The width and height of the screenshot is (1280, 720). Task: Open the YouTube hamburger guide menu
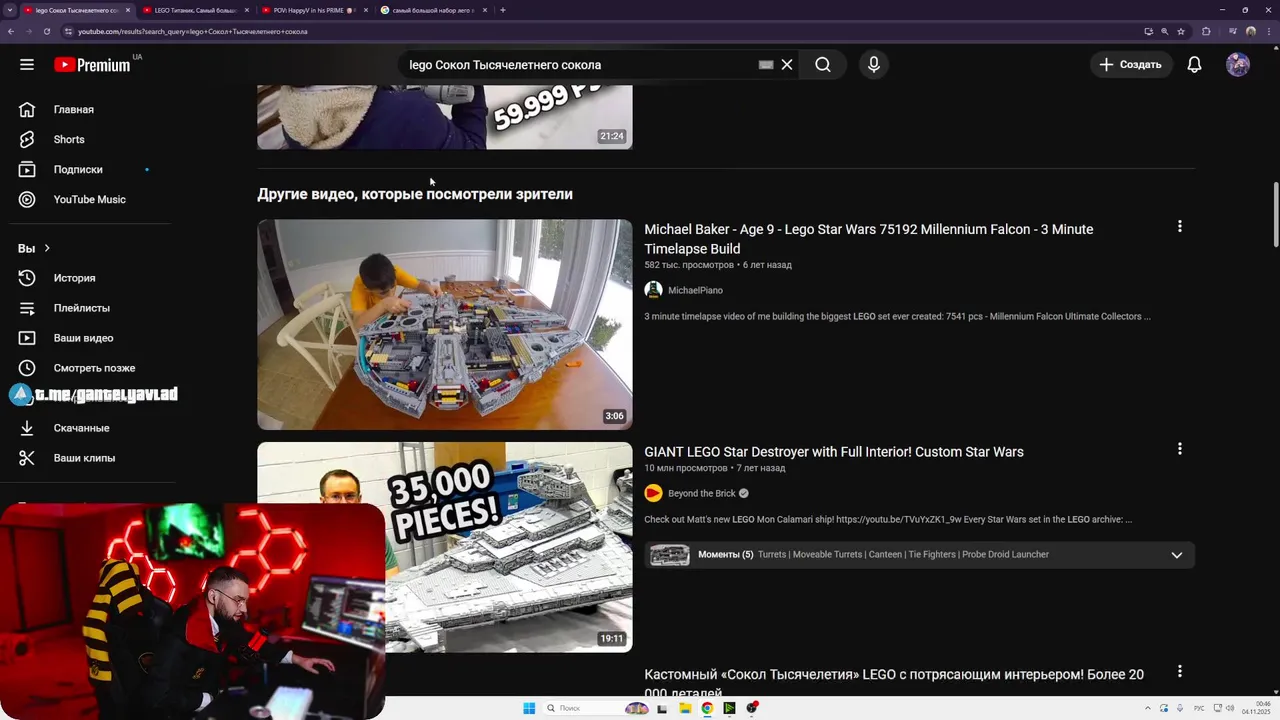click(x=27, y=64)
